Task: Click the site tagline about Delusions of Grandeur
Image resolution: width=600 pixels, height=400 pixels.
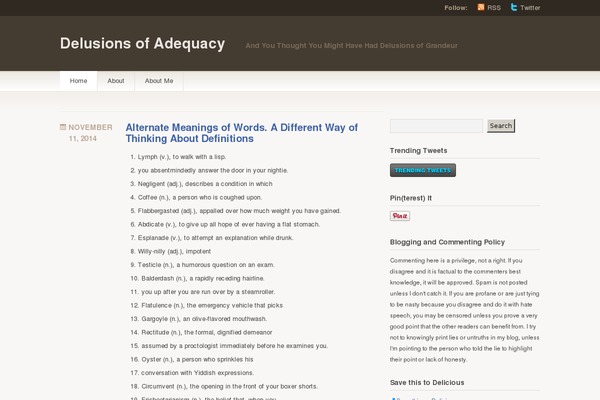Action: (x=351, y=46)
